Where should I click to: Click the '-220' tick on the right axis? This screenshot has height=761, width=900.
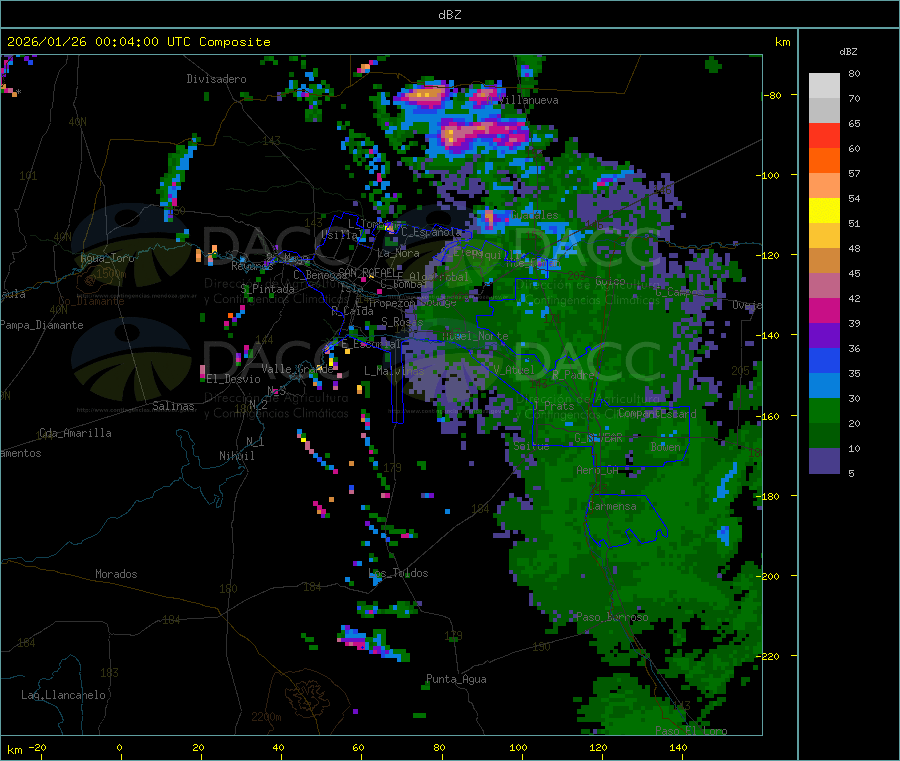(768, 656)
